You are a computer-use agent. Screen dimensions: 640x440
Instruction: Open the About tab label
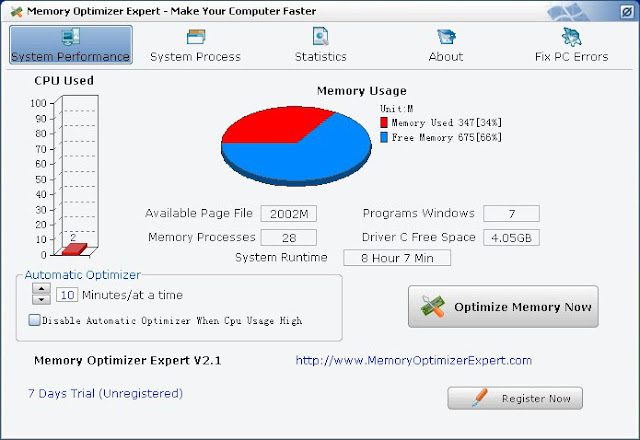point(446,57)
